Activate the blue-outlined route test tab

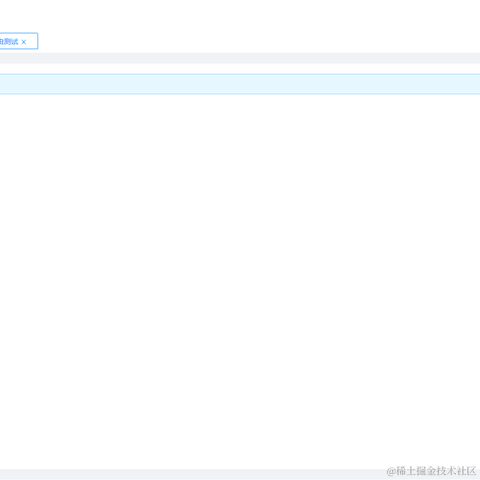tap(19, 41)
